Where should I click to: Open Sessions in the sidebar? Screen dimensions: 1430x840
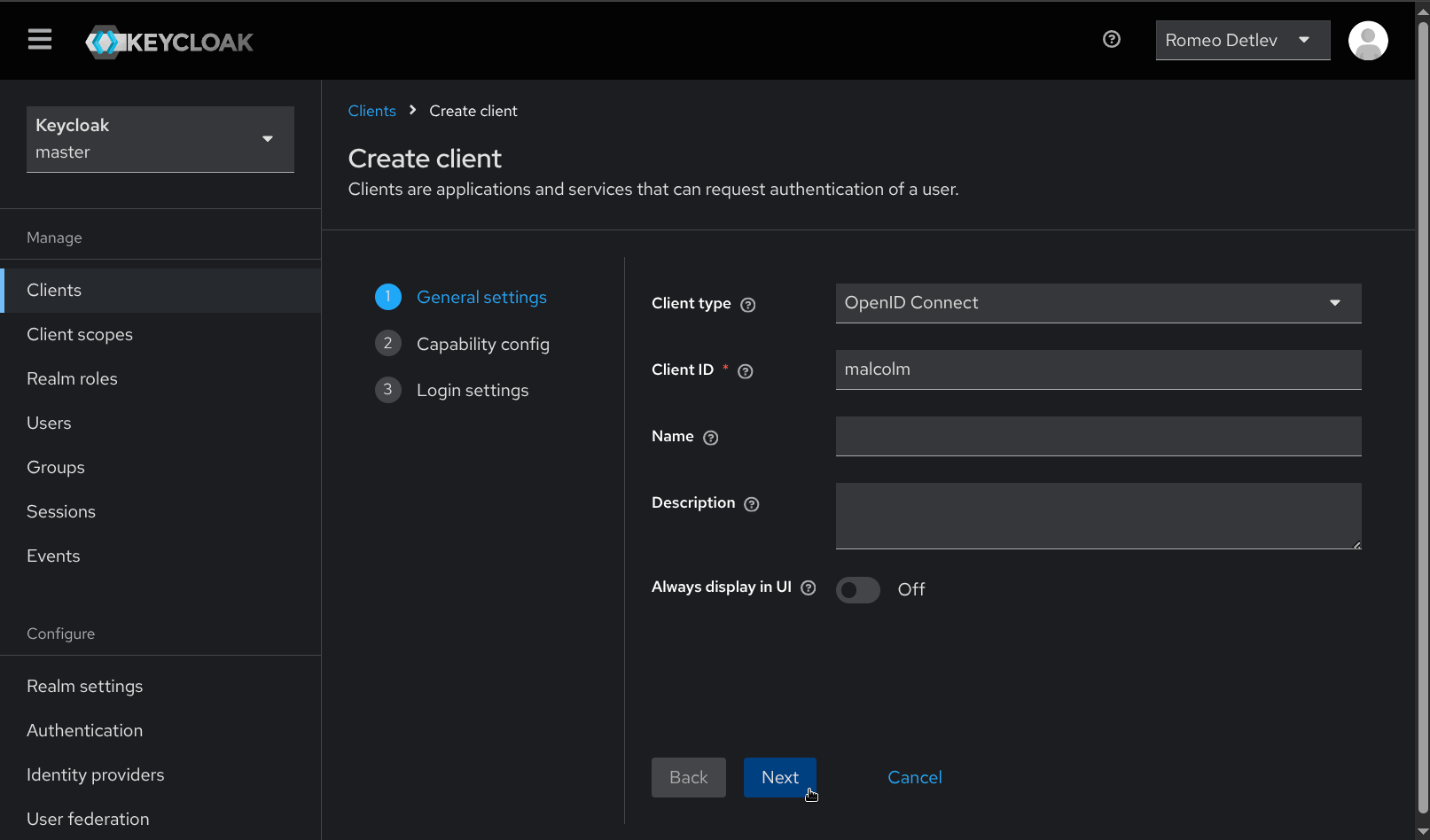coord(160,512)
